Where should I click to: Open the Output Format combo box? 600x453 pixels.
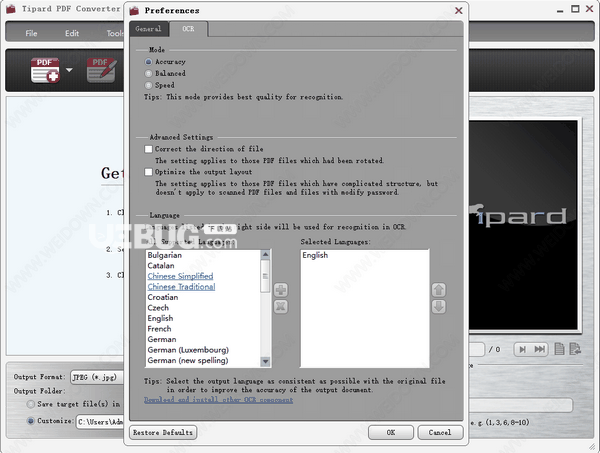[x=97, y=377]
